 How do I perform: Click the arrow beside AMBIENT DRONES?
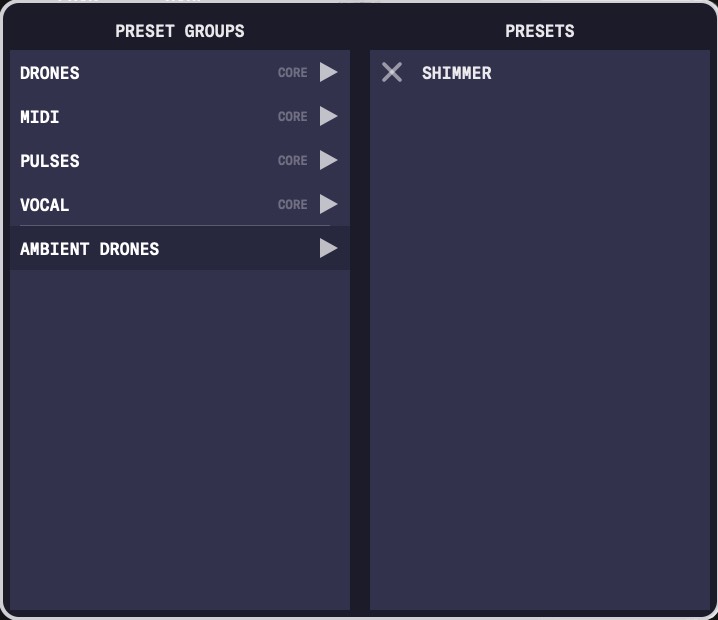pos(328,248)
